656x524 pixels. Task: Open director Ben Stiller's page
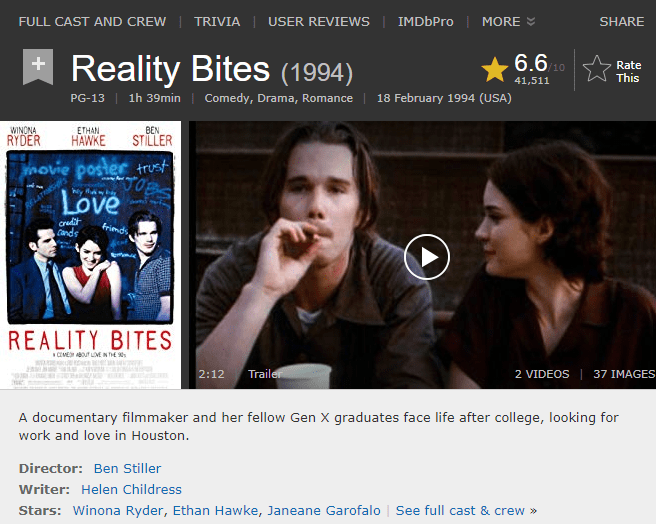click(127, 468)
